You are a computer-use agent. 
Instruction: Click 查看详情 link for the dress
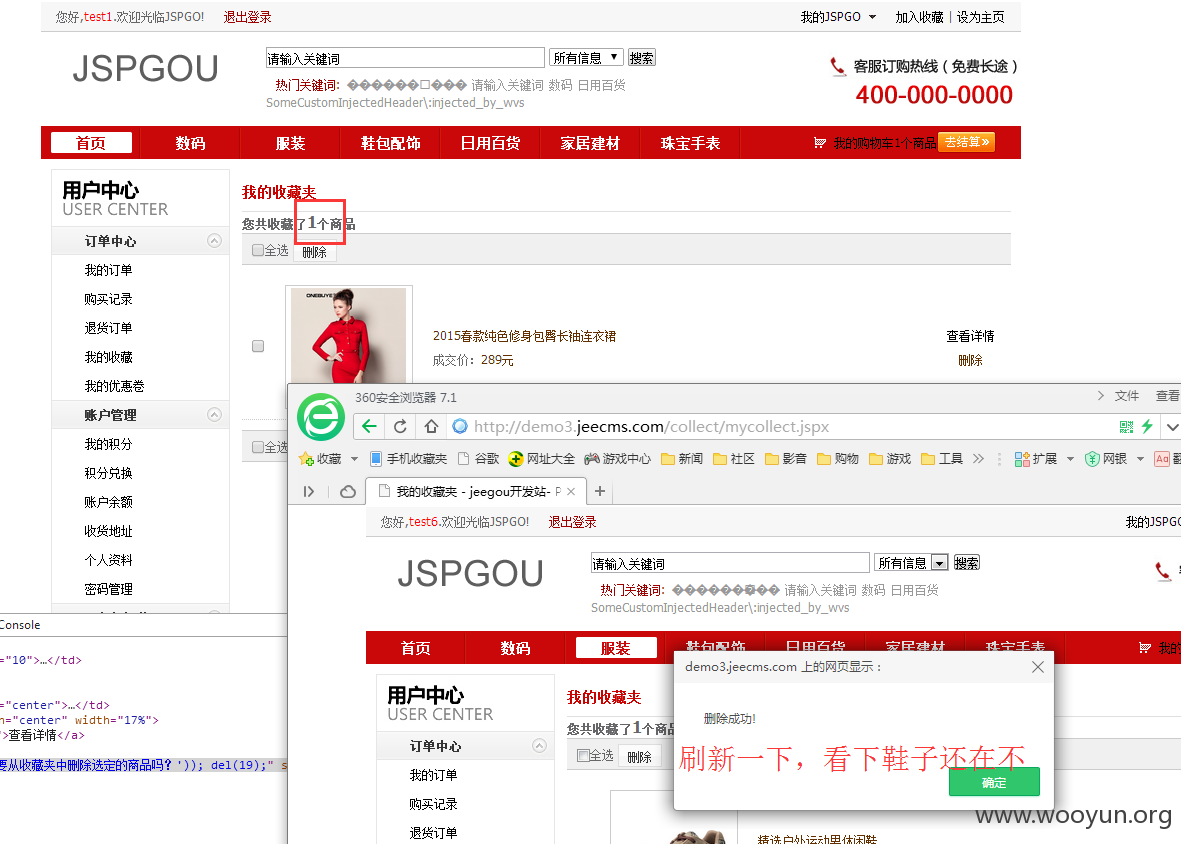click(970, 336)
